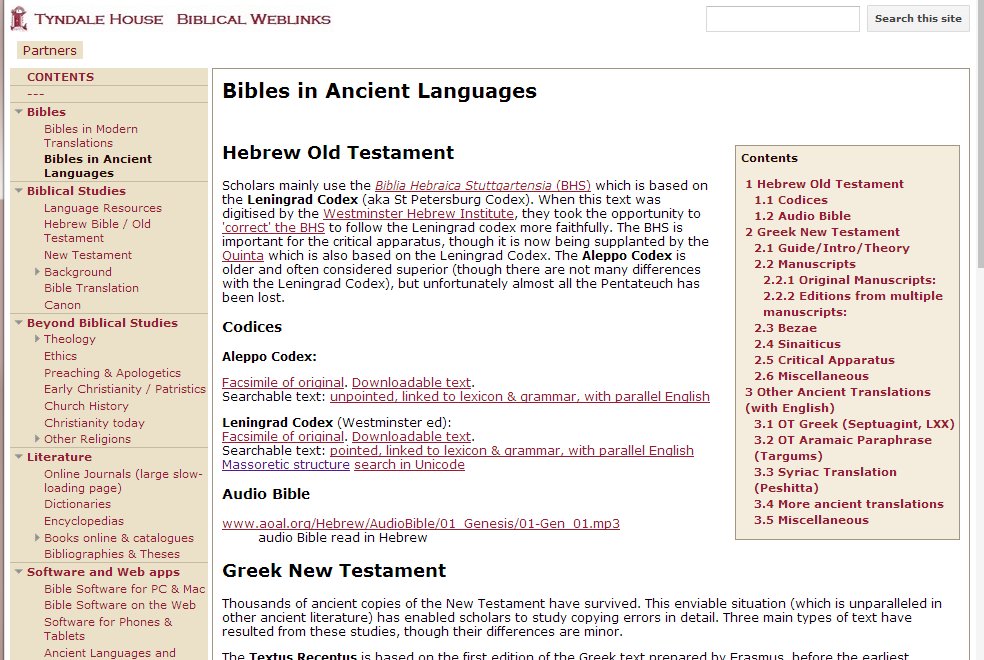Jump to 3.5 Miscellaneous in Contents
This screenshot has height=660, width=984.
811,520
